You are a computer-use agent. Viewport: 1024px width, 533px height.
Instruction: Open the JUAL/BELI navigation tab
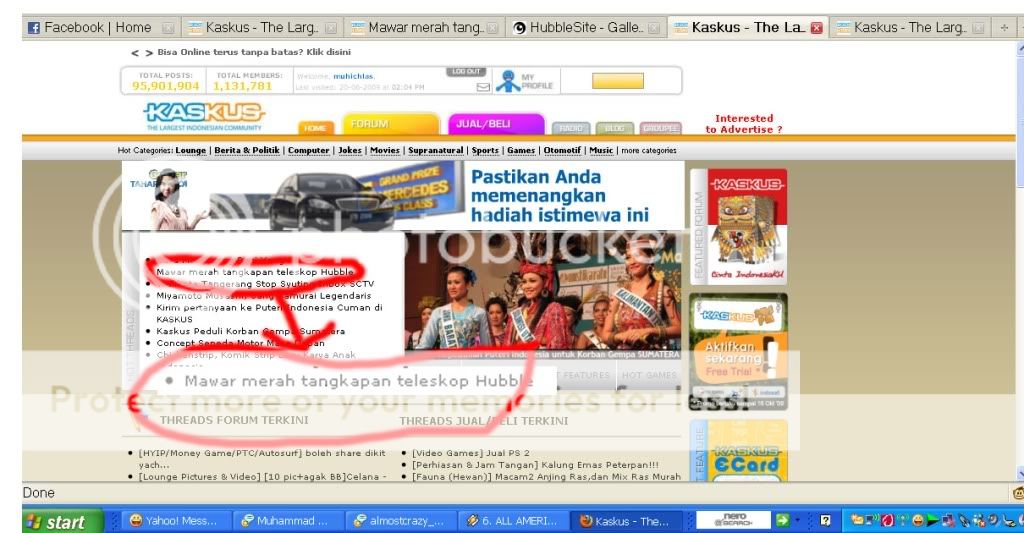pyautogui.click(x=496, y=124)
